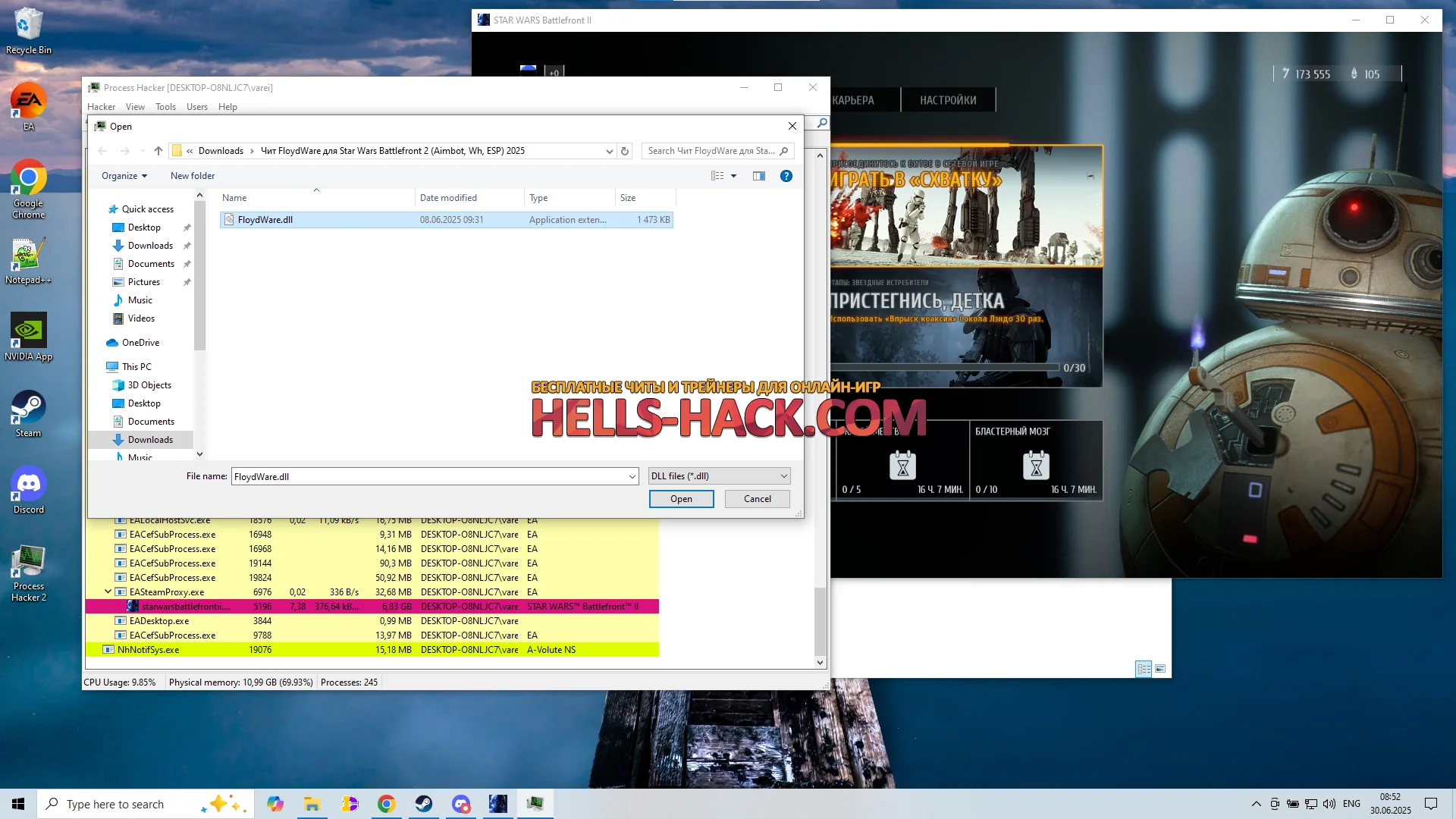Image resolution: width=1456 pixels, height=819 pixels.
Task: Show hidden system tray icons
Action: pos(1257,804)
